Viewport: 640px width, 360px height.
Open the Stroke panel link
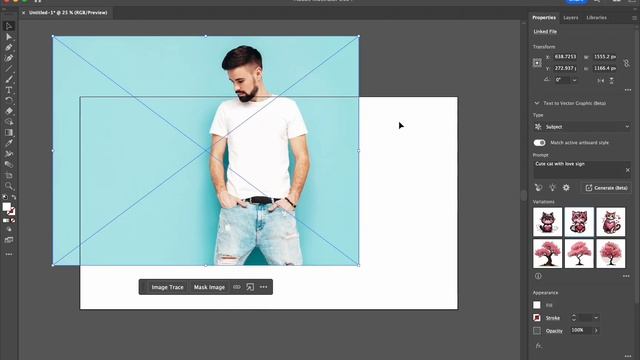tap(553, 318)
